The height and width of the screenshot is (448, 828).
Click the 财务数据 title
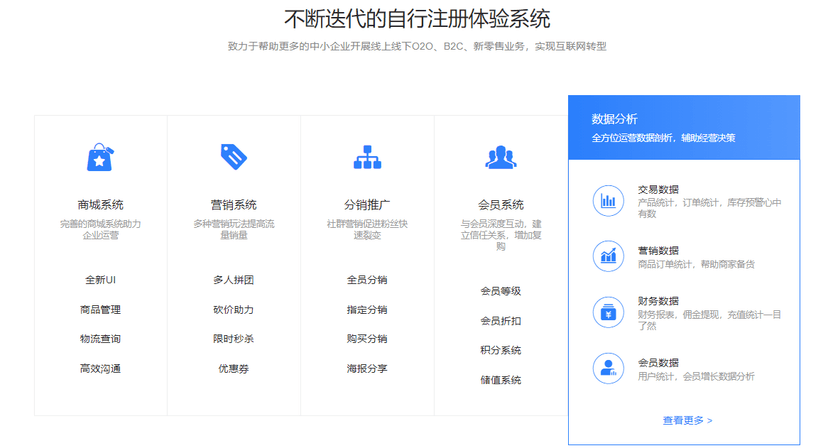pos(658,301)
